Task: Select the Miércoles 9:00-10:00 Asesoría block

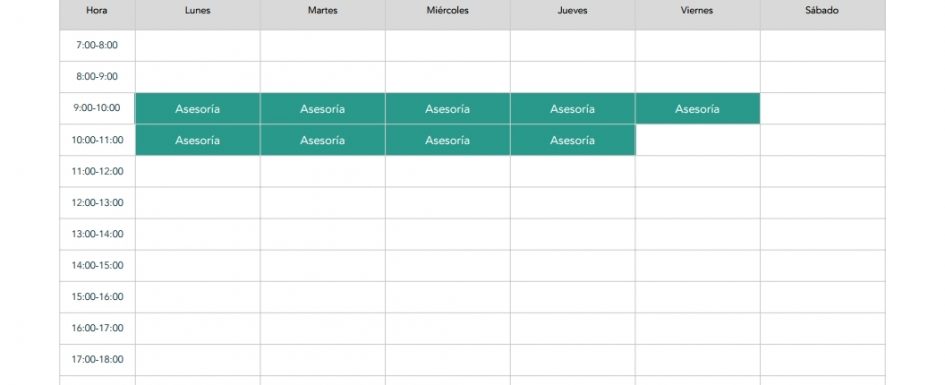Action: [448, 108]
